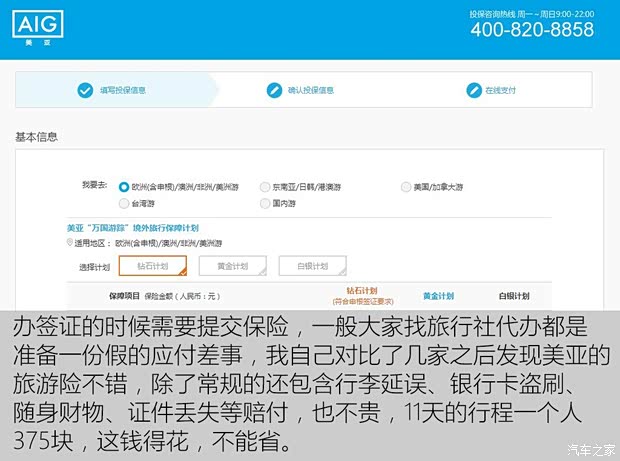Click the 400-820-8858 hotline number
620x461 pixels.
coord(531,30)
